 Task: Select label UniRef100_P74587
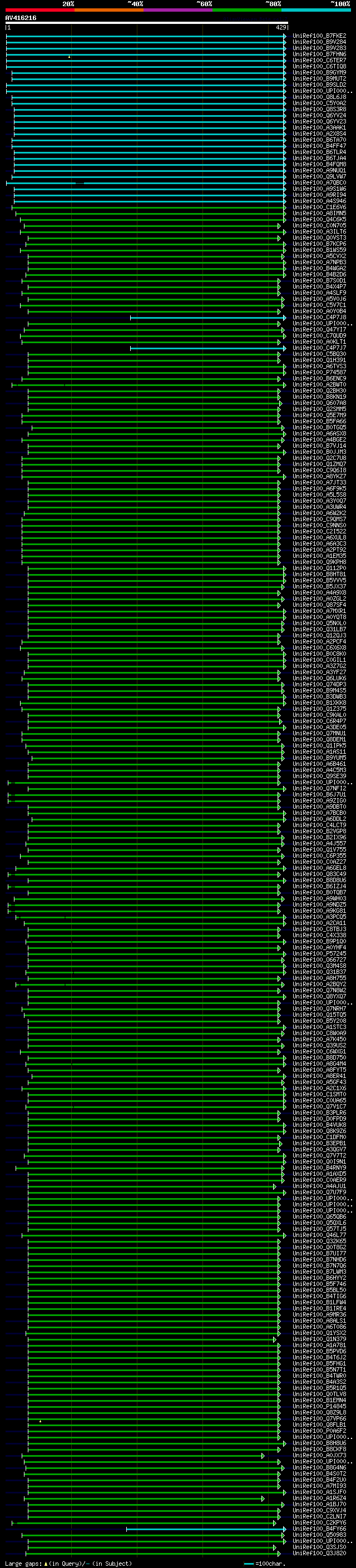pos(319,373)
